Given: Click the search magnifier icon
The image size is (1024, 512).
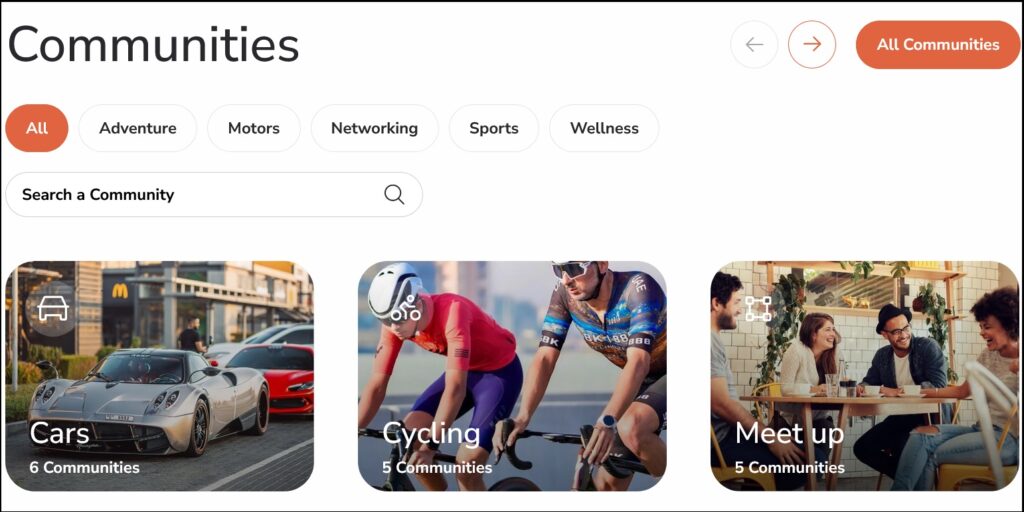Looking at the screenshot, I should 394,195.
